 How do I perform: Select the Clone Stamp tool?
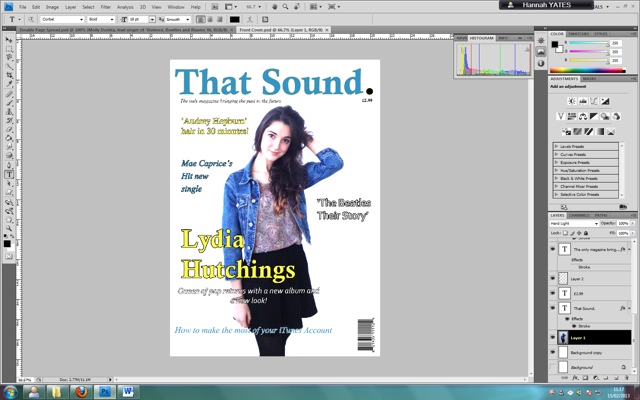9,112
